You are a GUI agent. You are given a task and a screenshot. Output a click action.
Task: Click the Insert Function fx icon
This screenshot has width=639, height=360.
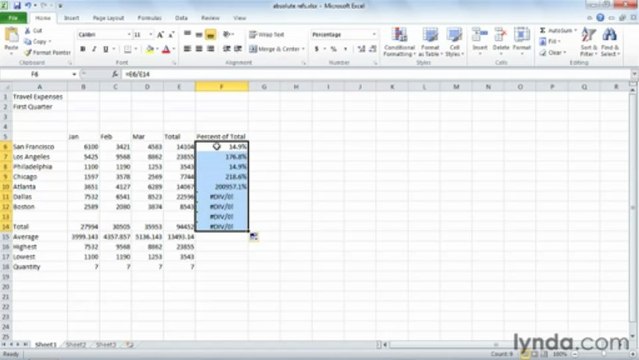[115, 74]
